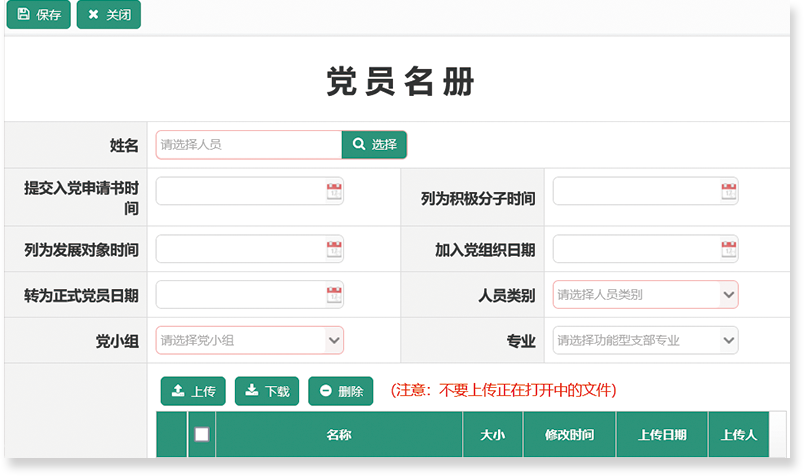Click the 修改时间 column header
Viewport: 804px width, 476px height.
click(569, 435)
